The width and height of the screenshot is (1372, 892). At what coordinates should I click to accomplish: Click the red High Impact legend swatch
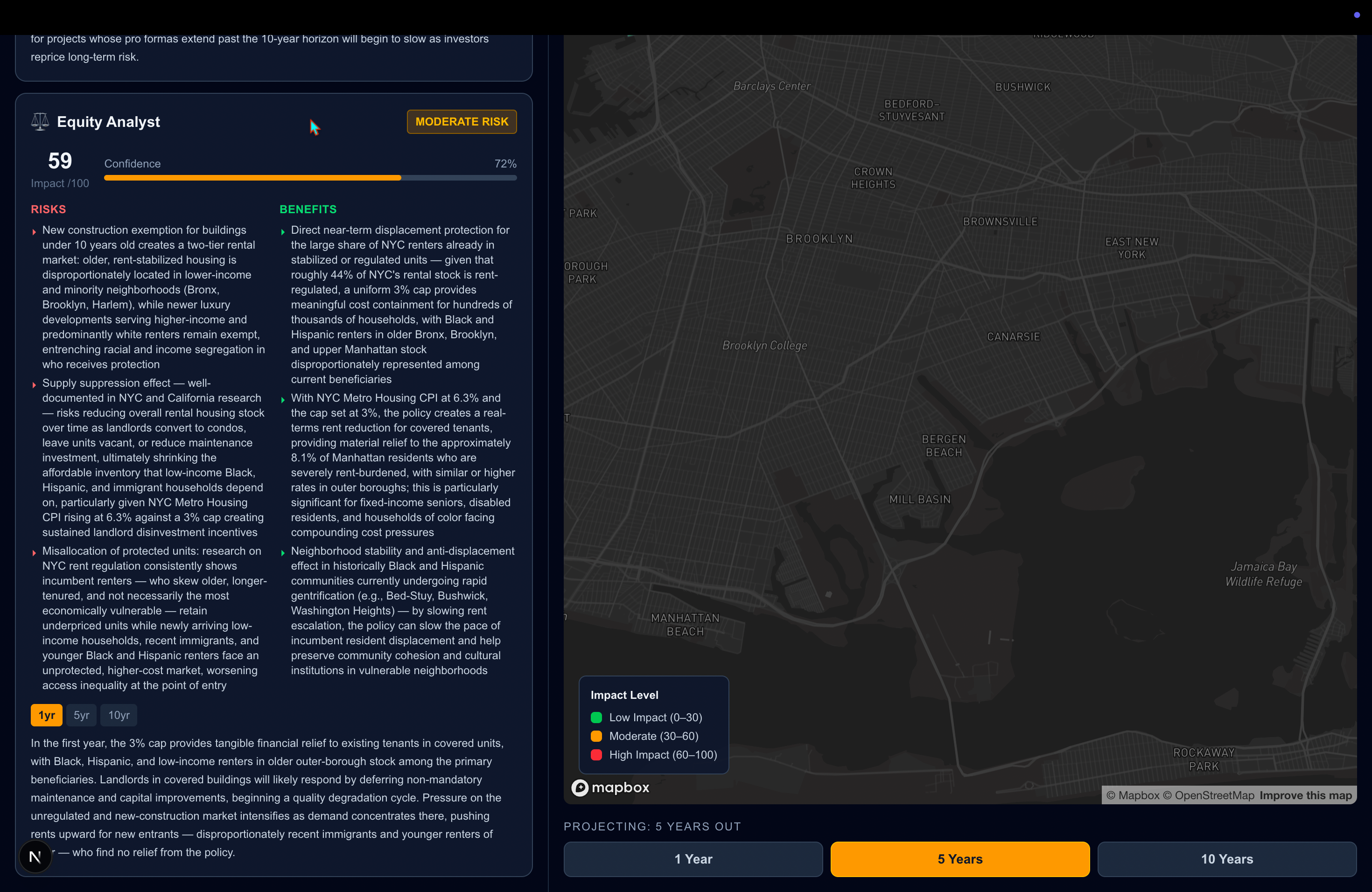tap(596, 755)
